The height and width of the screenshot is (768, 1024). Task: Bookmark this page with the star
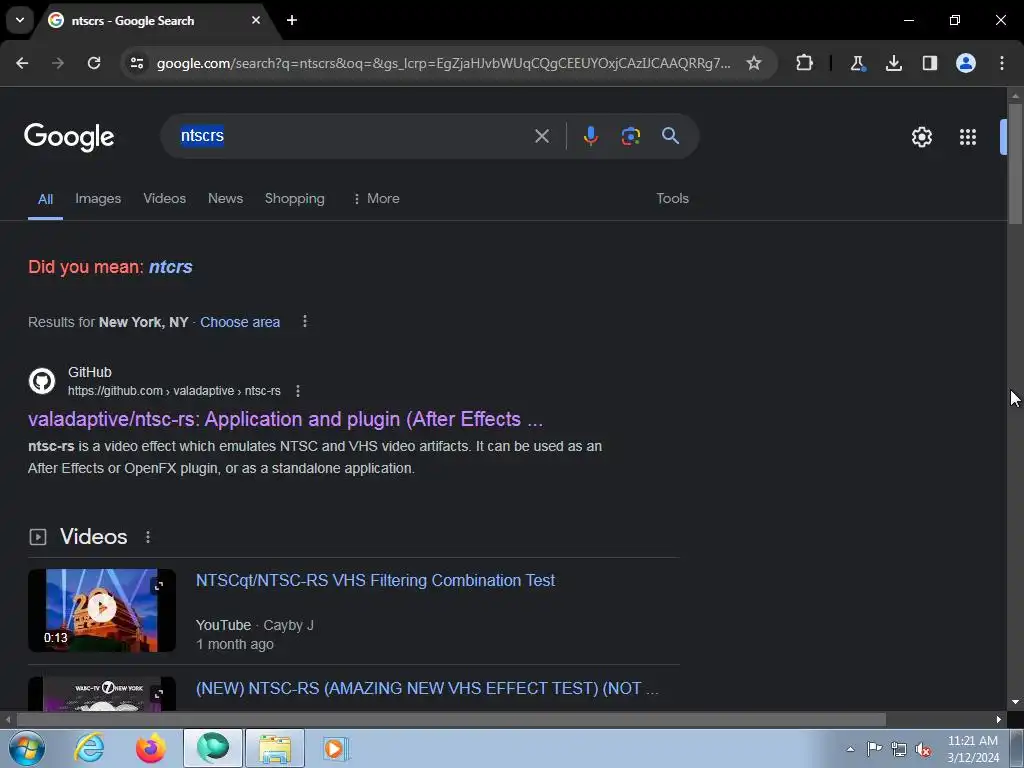point(754,63)
